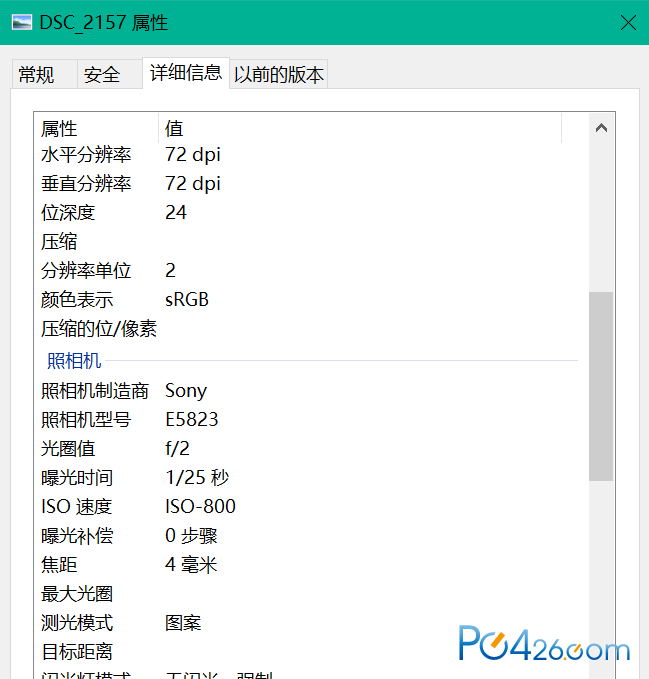Click the 72 dpi value for 垂直分辨率

193,184
